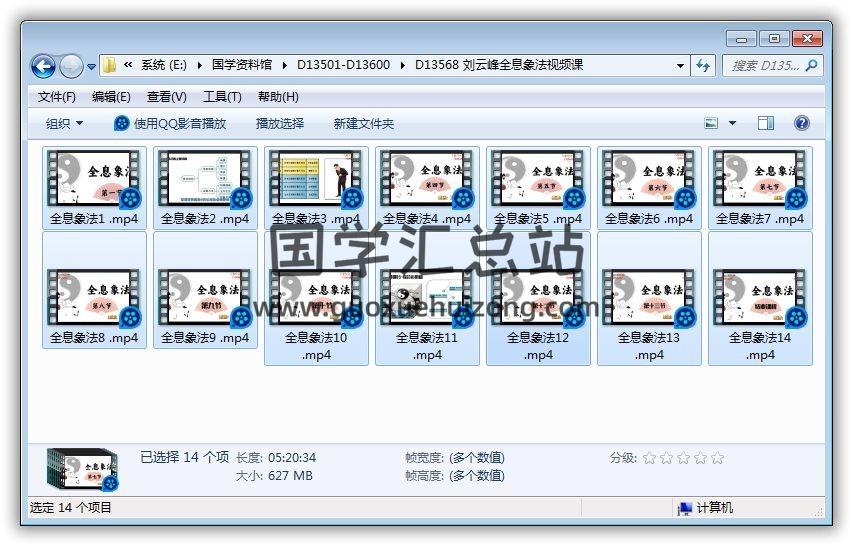Open recent pages dropdown beside navigation arrows

[91, 66]
